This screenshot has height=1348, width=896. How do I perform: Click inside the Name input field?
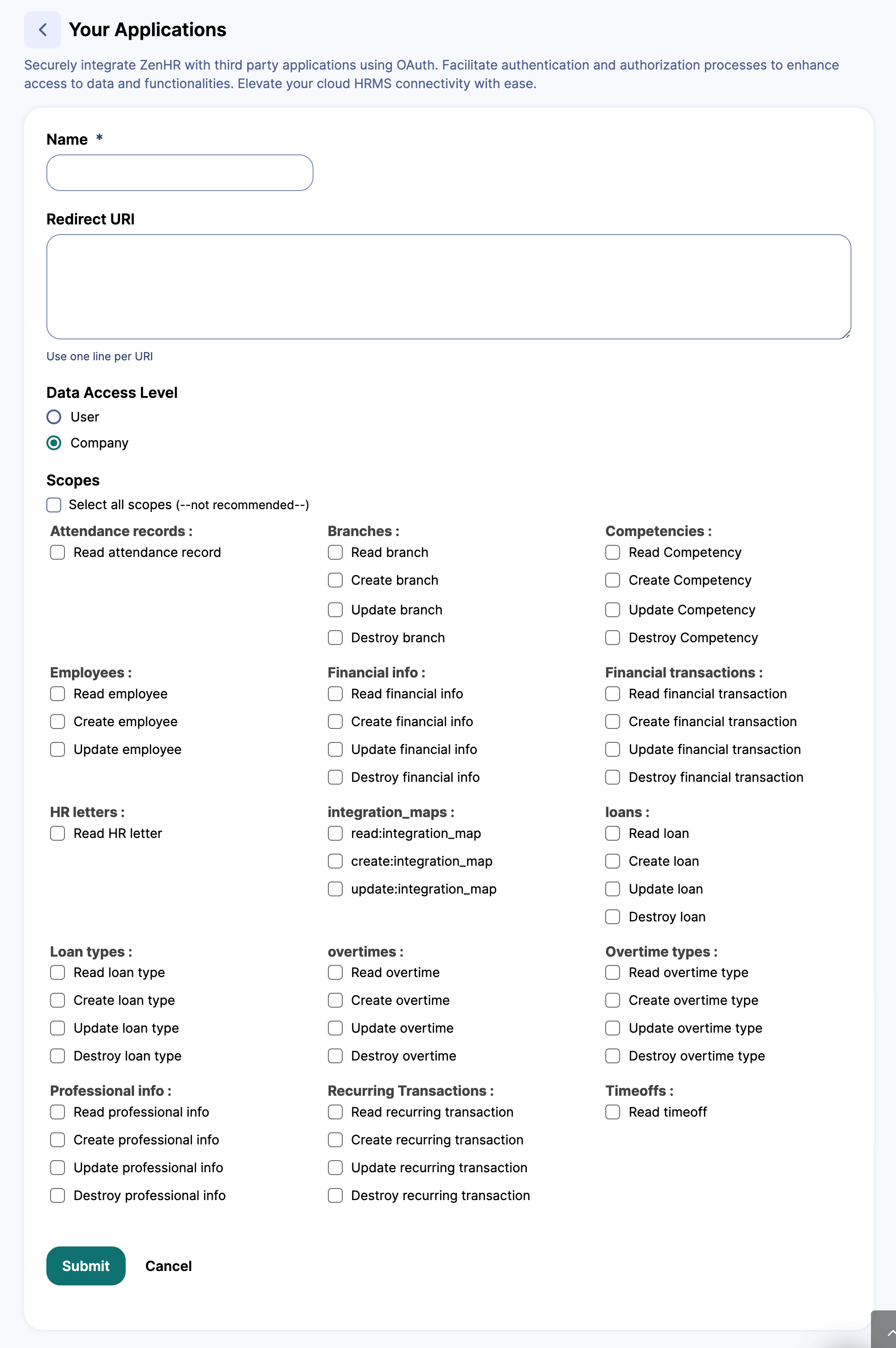(179, 172)
